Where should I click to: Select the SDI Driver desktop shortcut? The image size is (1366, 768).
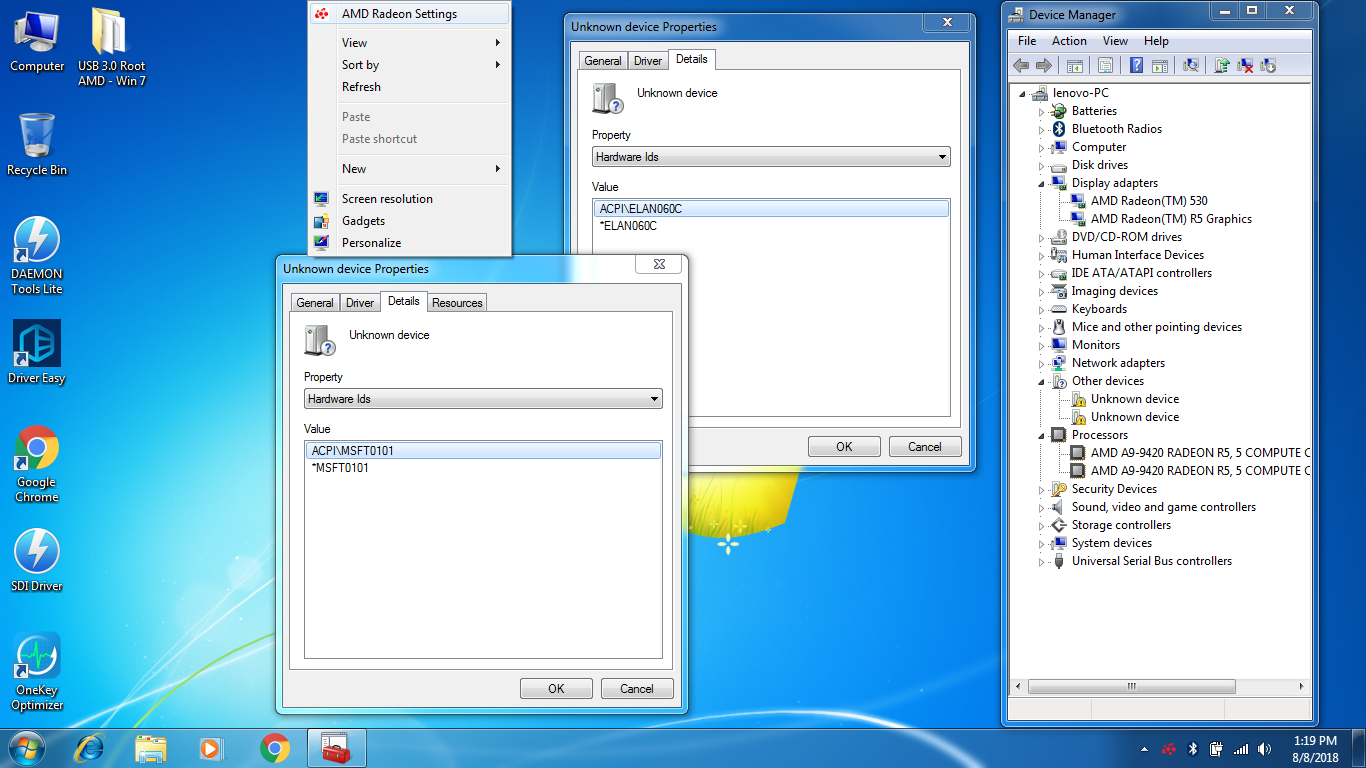(x=37, y=560)
